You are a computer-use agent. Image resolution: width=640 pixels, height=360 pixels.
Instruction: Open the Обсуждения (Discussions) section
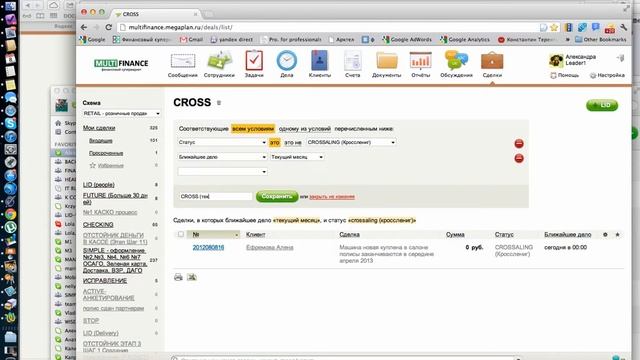[x=456, y=64]
